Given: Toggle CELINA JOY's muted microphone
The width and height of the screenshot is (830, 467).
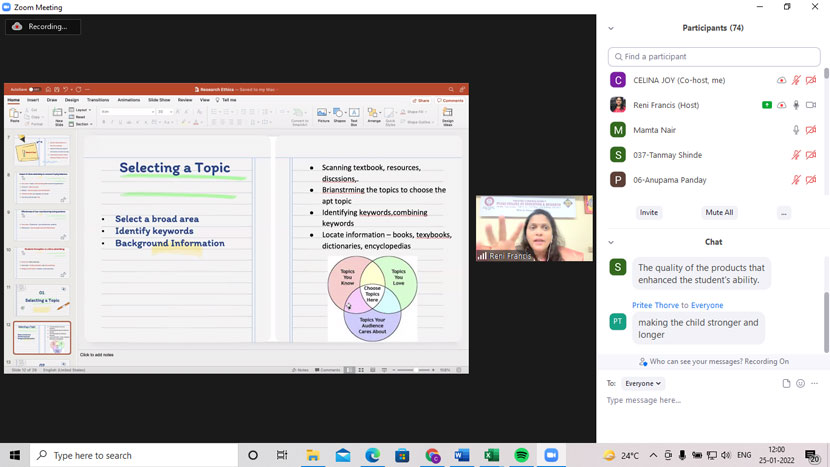Looking at the screenshot, I should point(796,80).
